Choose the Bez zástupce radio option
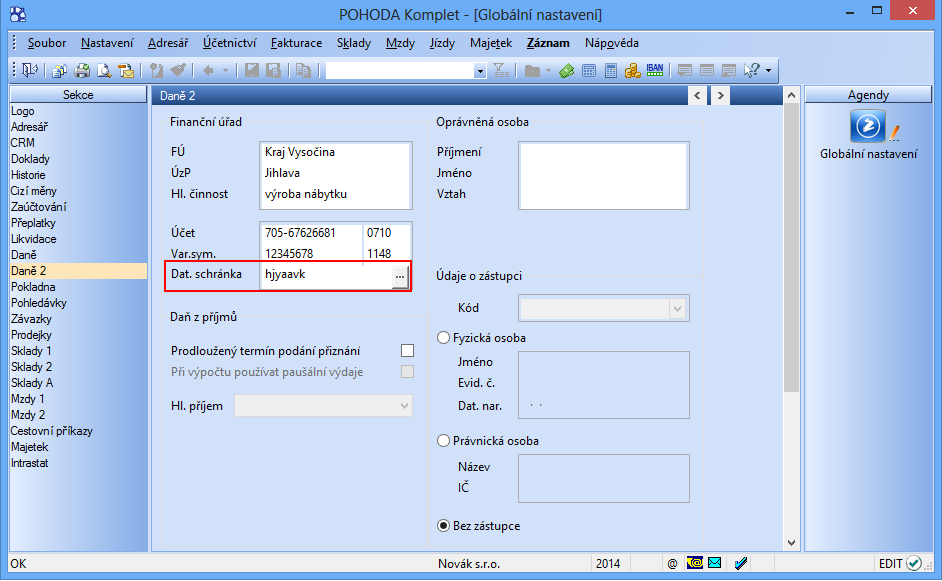This screenshot has width=942, height=581. click(443, 526)
